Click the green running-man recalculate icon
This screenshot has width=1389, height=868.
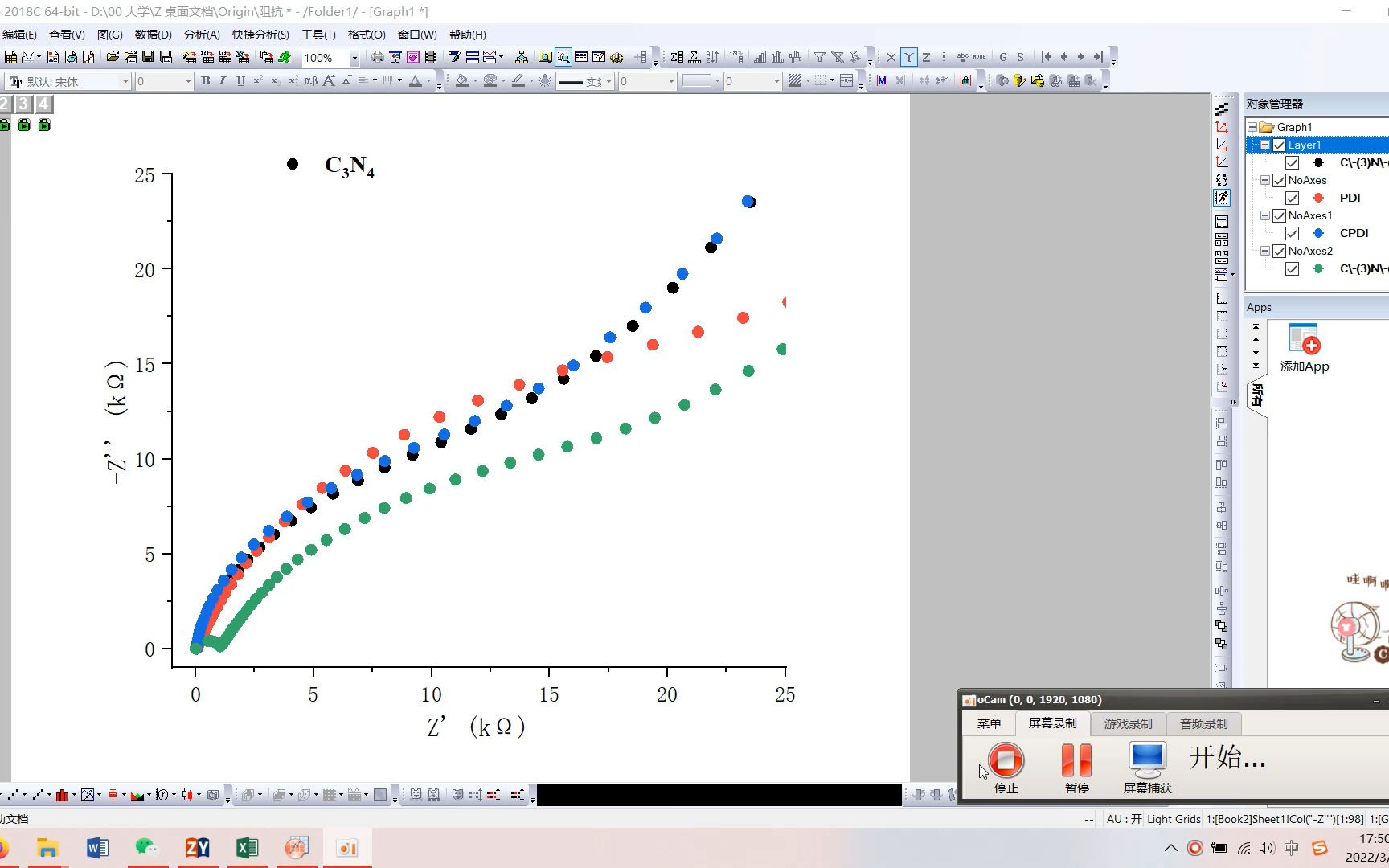coord(285,57)
